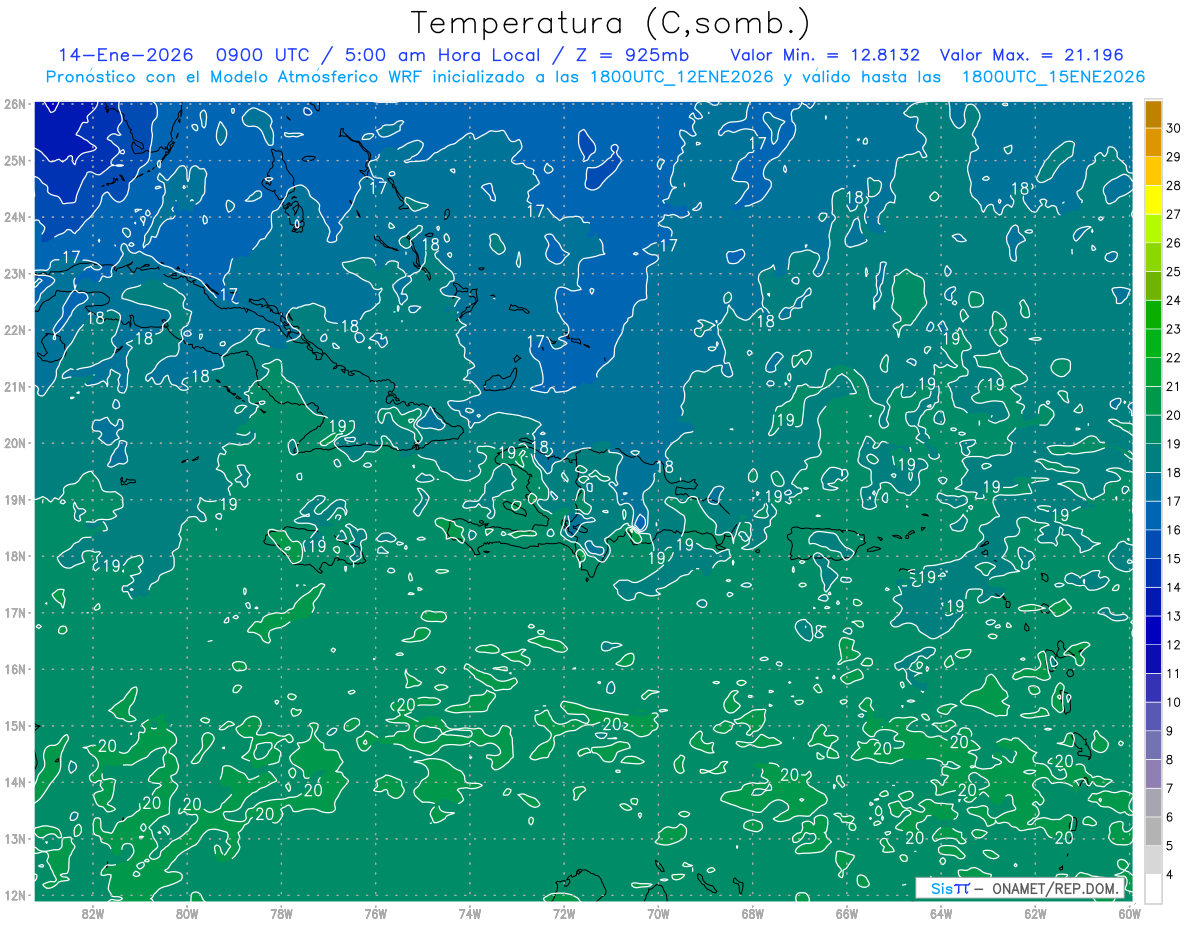Click the 25 label on the color scale

[x=1174, y=272]
